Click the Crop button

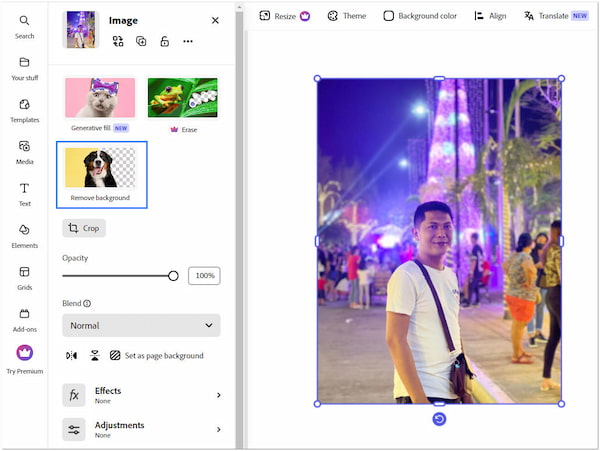[84, 228]
